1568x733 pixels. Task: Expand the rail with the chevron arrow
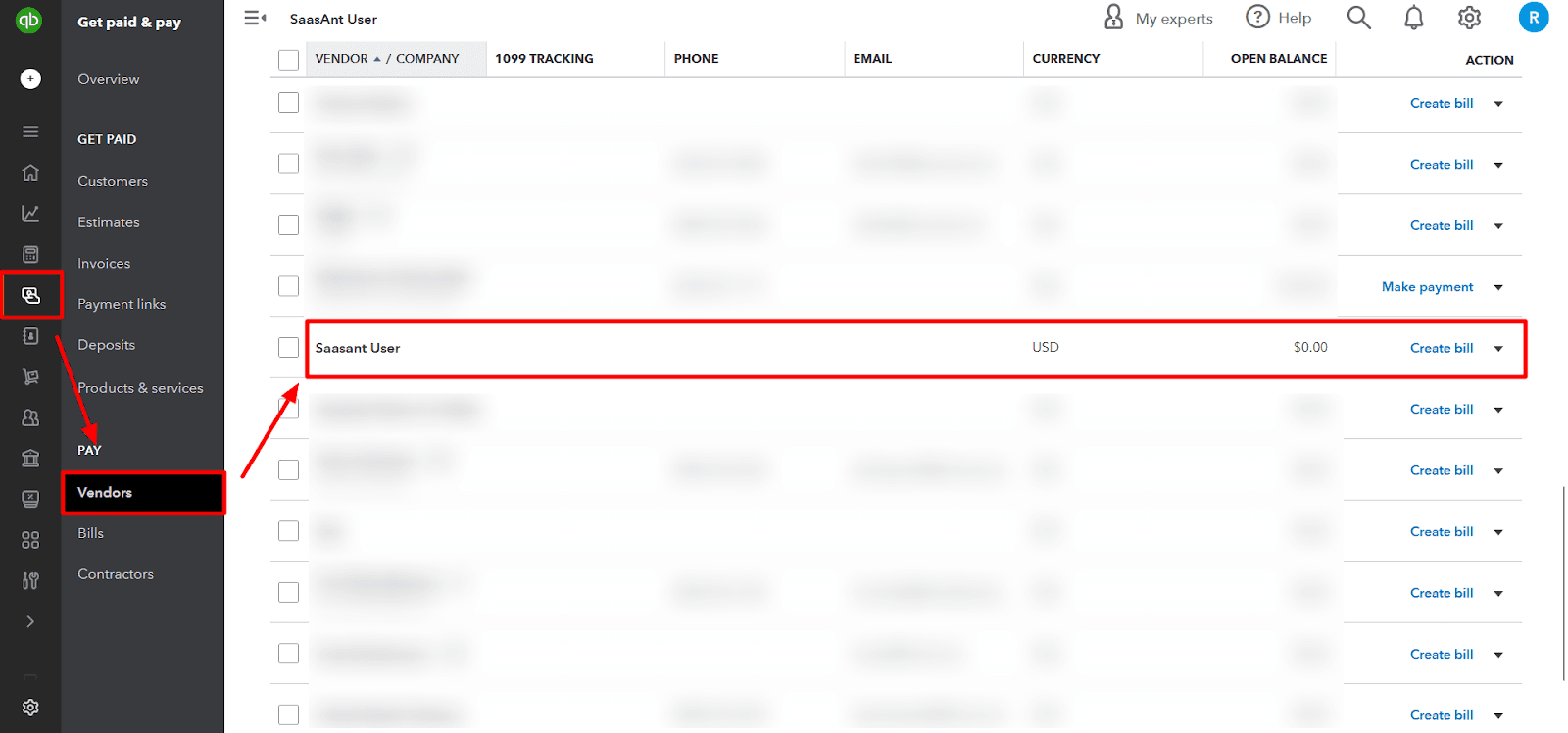[30, 621]
